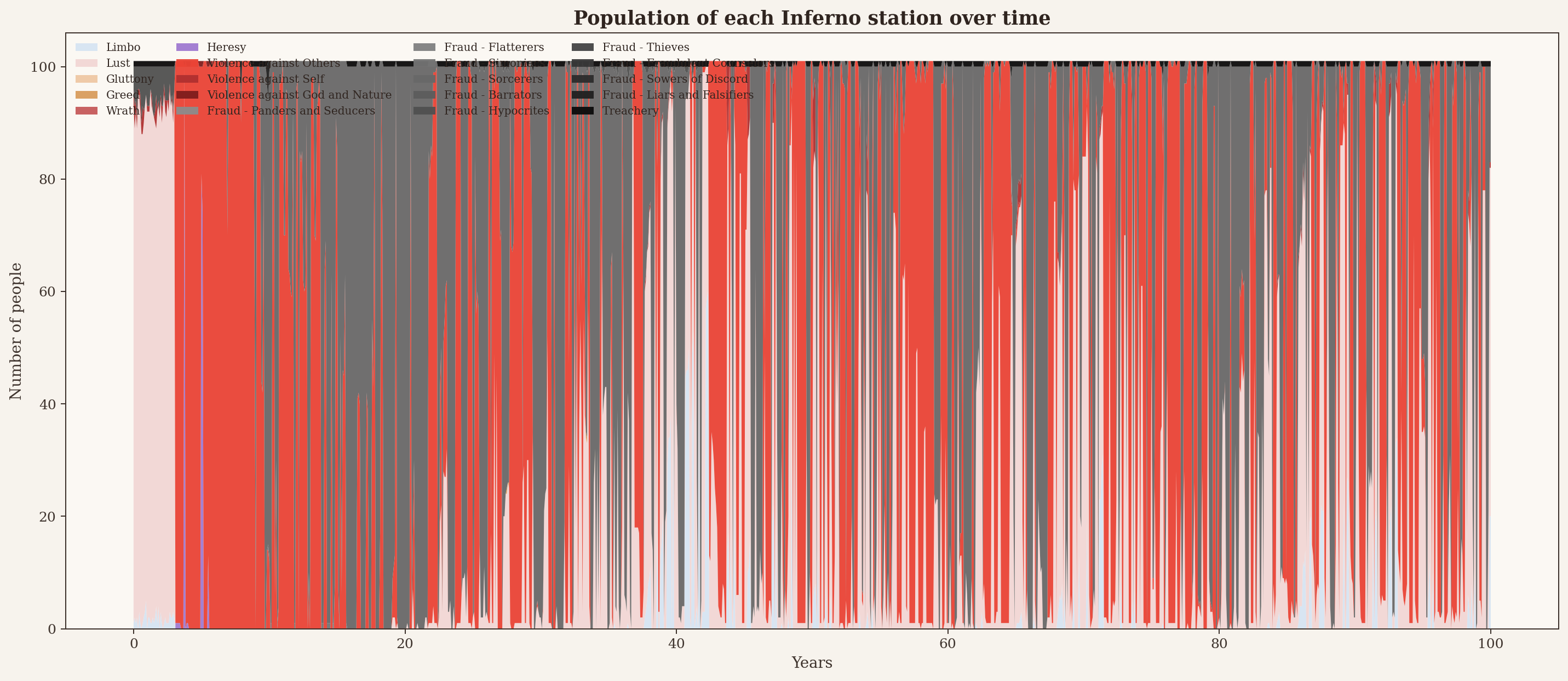Click the Limbo legend color swatch
The height and width of the screenshot is (681, 1568).
[86, 48]
